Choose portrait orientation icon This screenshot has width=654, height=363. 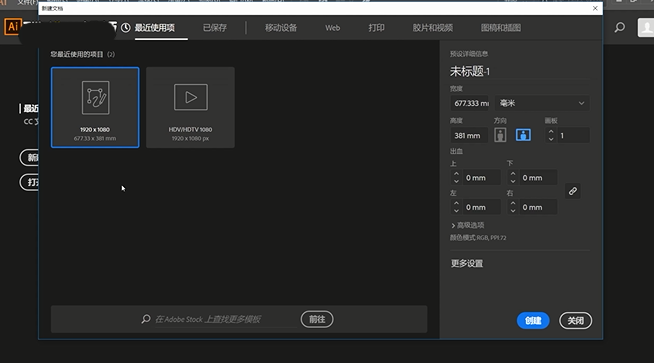tap(500, 135)
